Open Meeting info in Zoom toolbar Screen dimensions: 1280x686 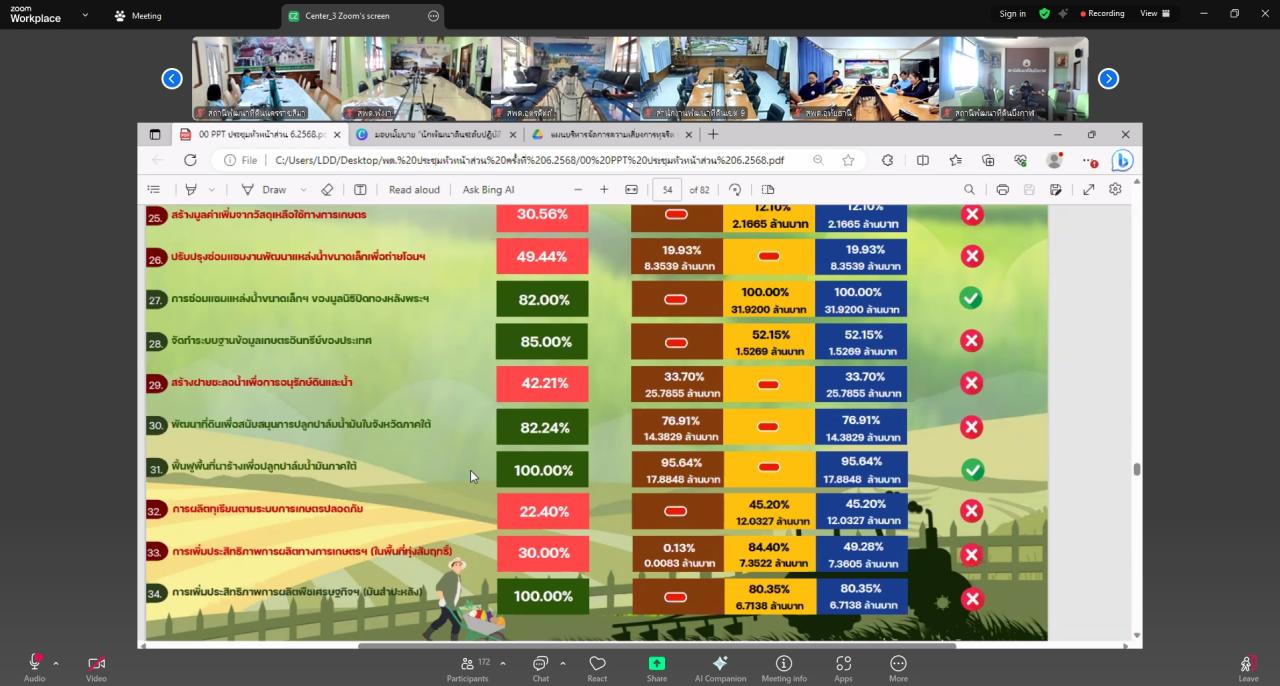[783, 664]
